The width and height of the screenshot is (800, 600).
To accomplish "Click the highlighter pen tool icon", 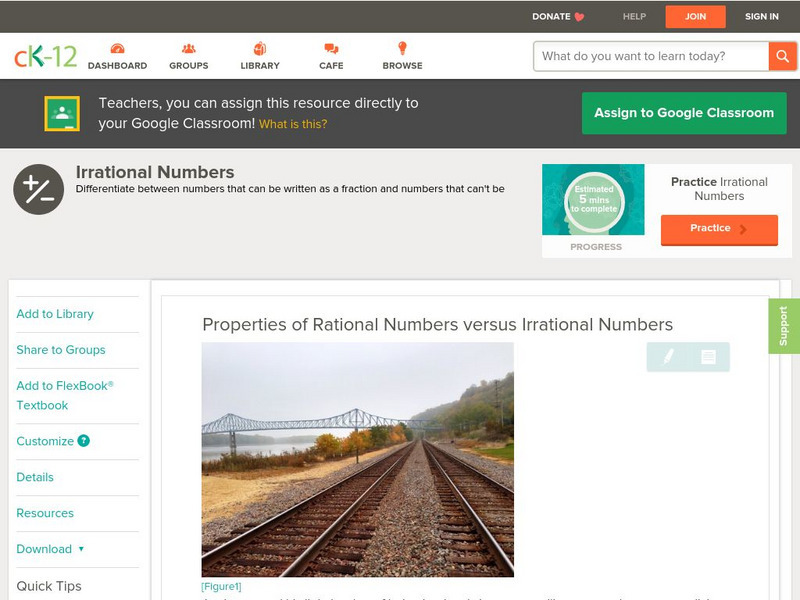I will pyautogui.click(x=668, y=357).
